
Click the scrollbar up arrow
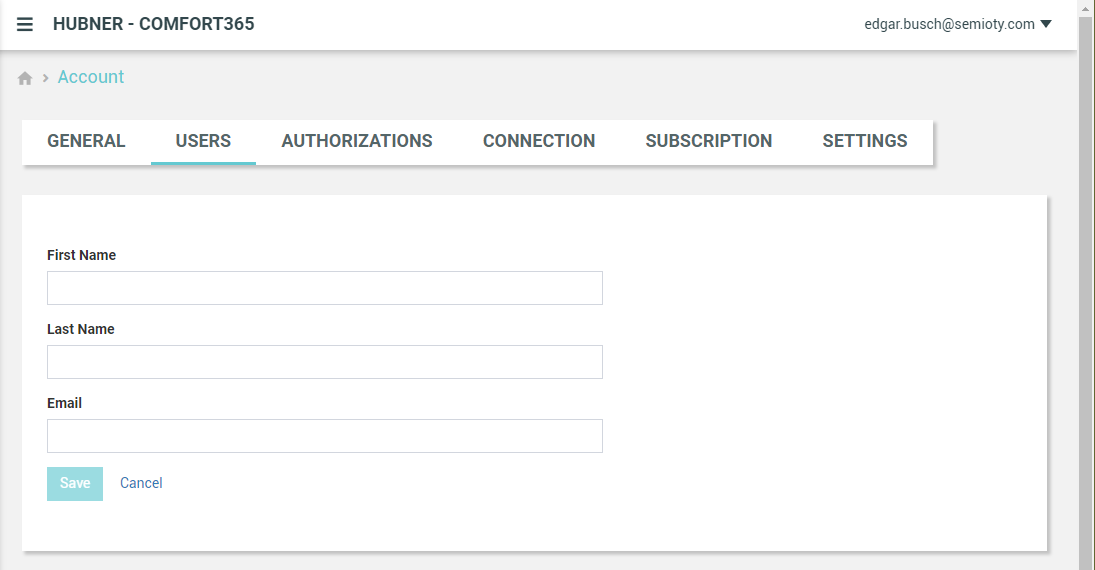pos(1086,8)
